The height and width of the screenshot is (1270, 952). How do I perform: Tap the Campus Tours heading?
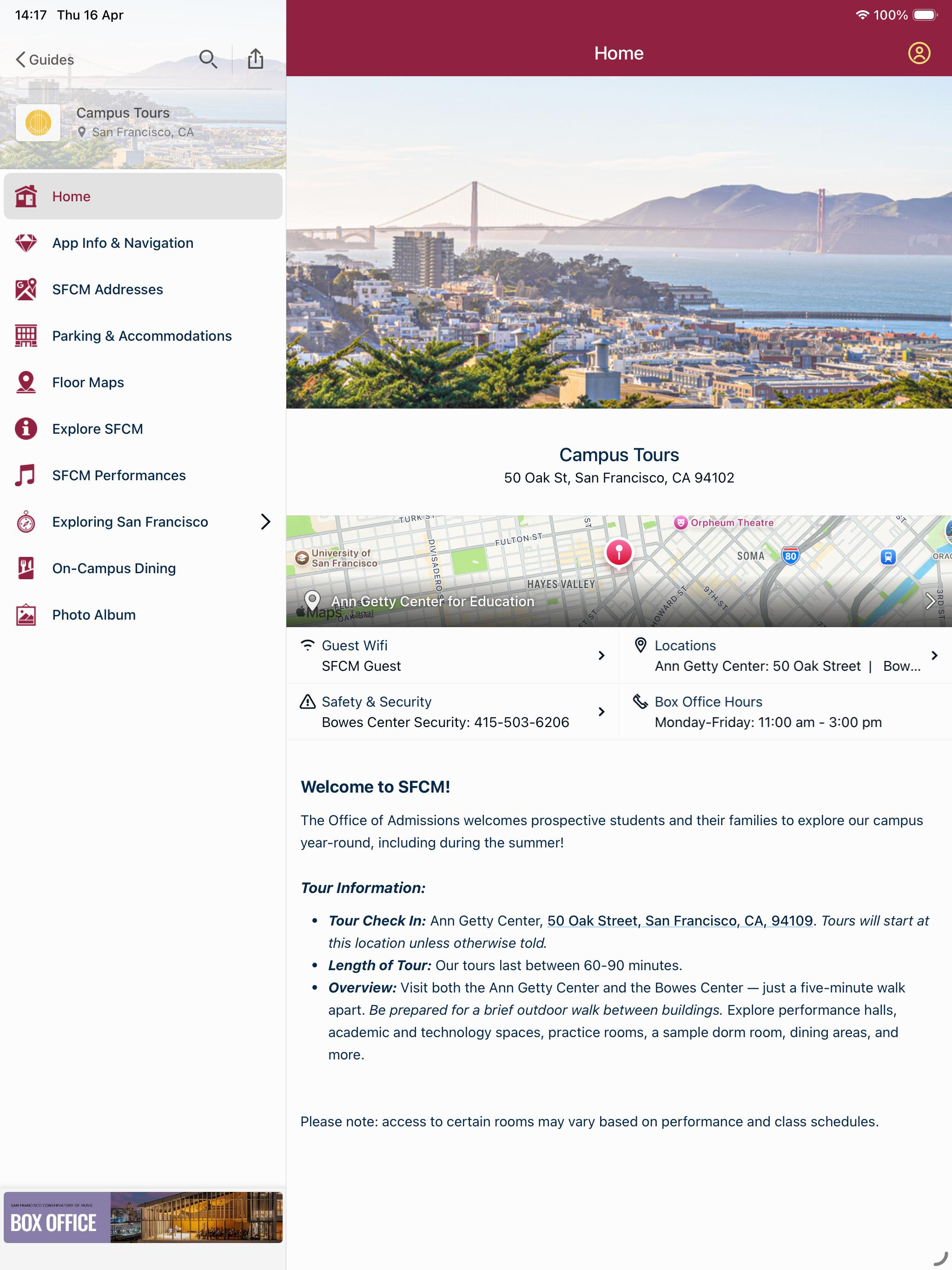coord(619,455)
